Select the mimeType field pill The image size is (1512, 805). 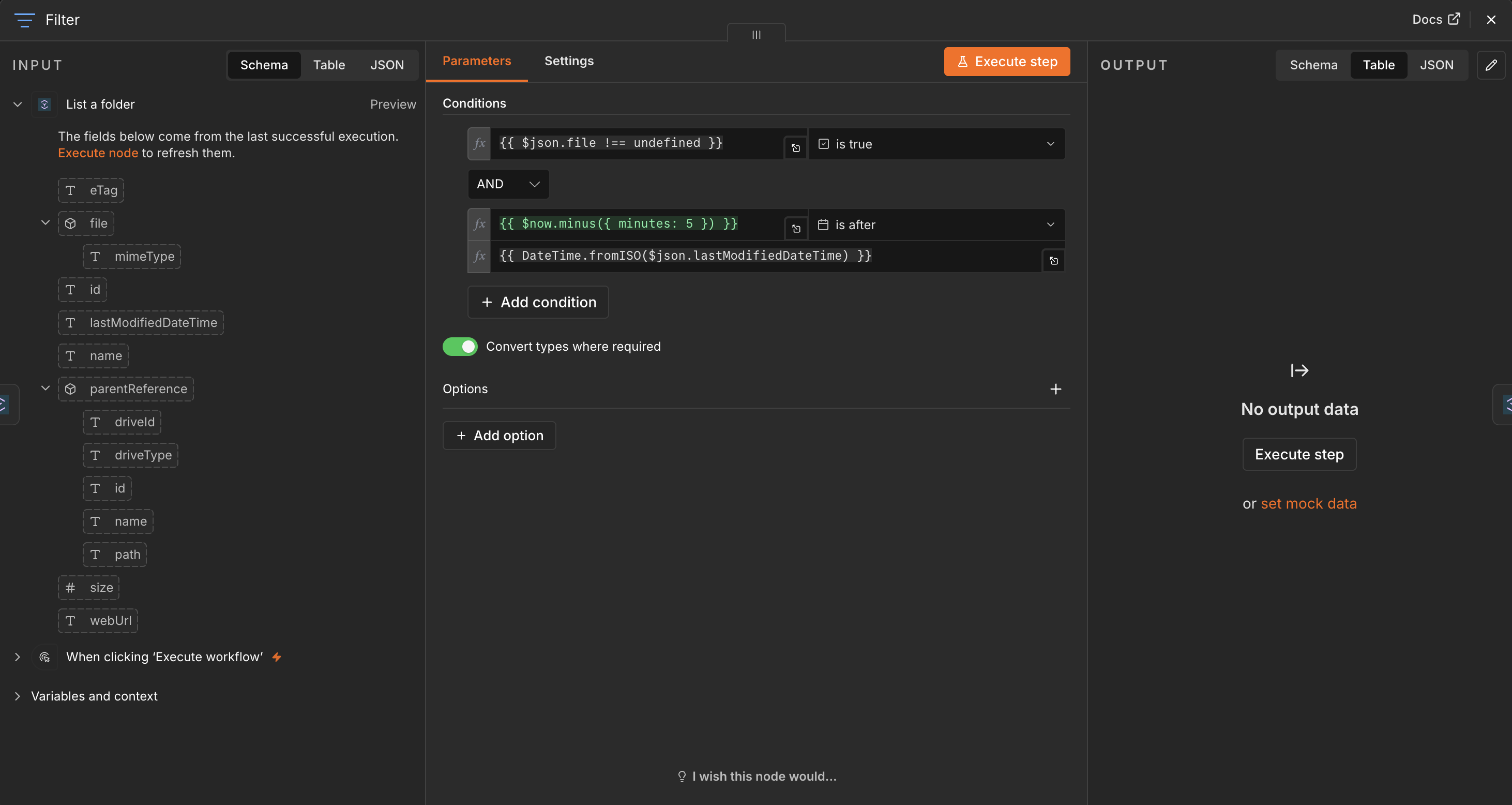point(132,257)
